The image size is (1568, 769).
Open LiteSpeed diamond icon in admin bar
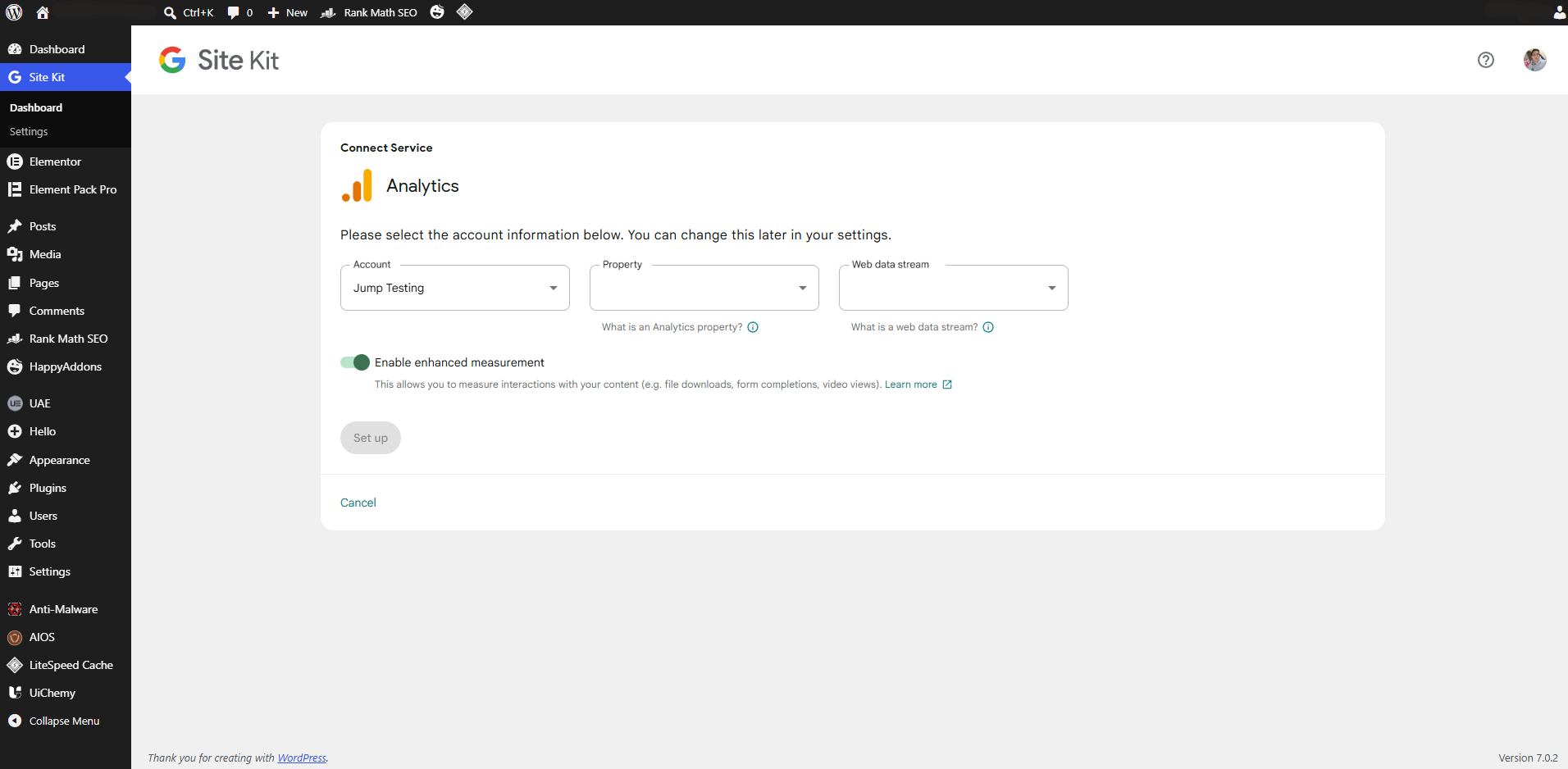pyautogui.click(x=465, y=12)
